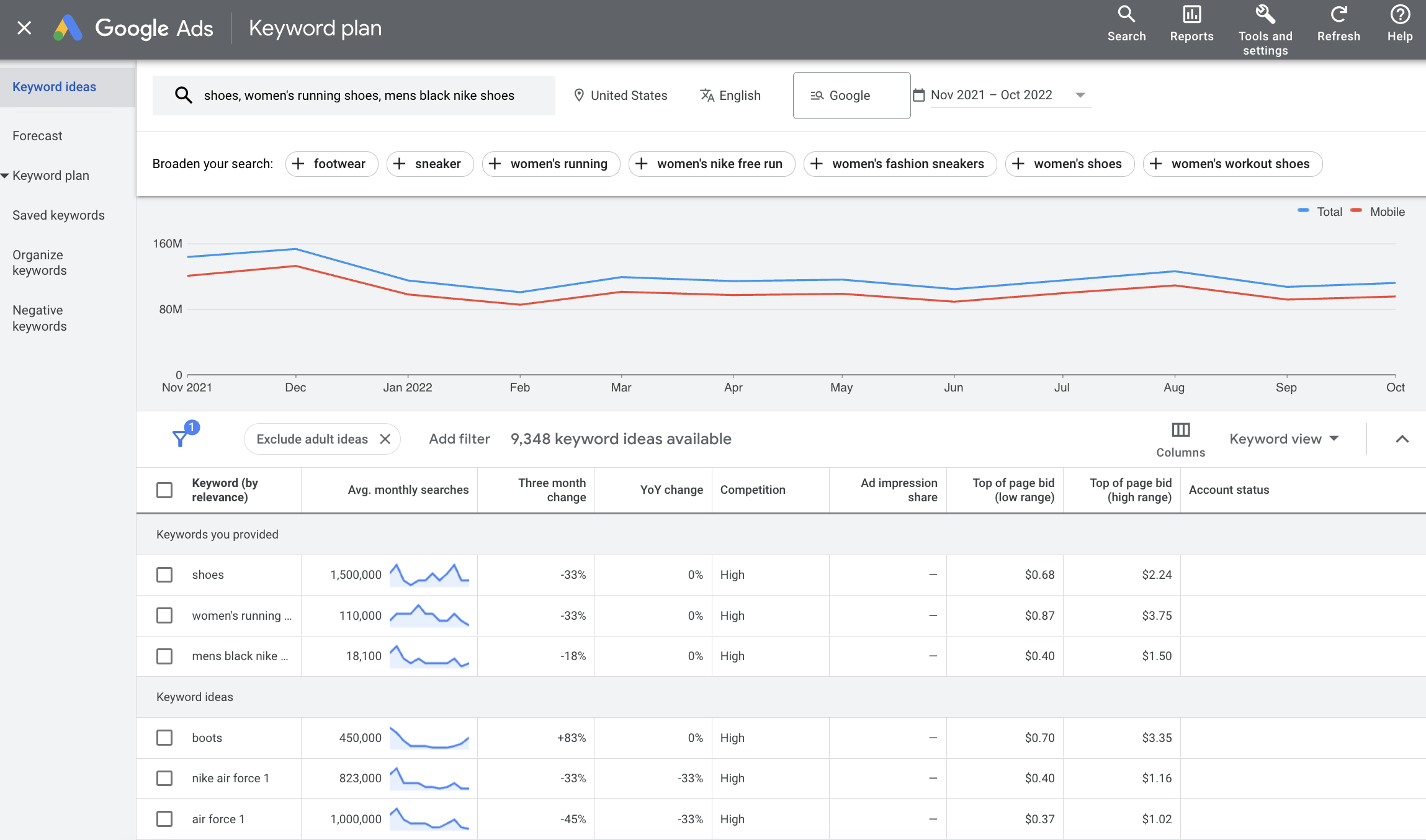Screen dimensions: 1426x840
Task: Add the footwear broaden suggestion
Action: (331, 164)
